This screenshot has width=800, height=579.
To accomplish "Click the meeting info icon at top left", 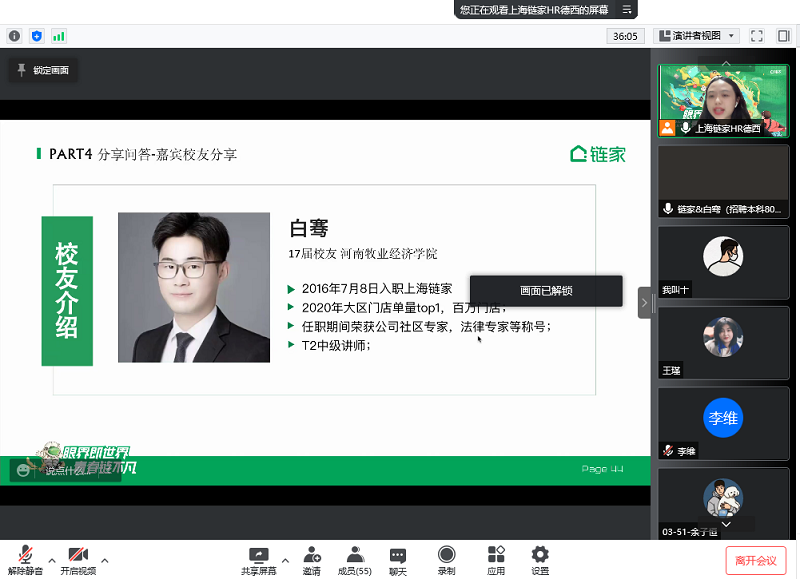I will click(15, 36).
